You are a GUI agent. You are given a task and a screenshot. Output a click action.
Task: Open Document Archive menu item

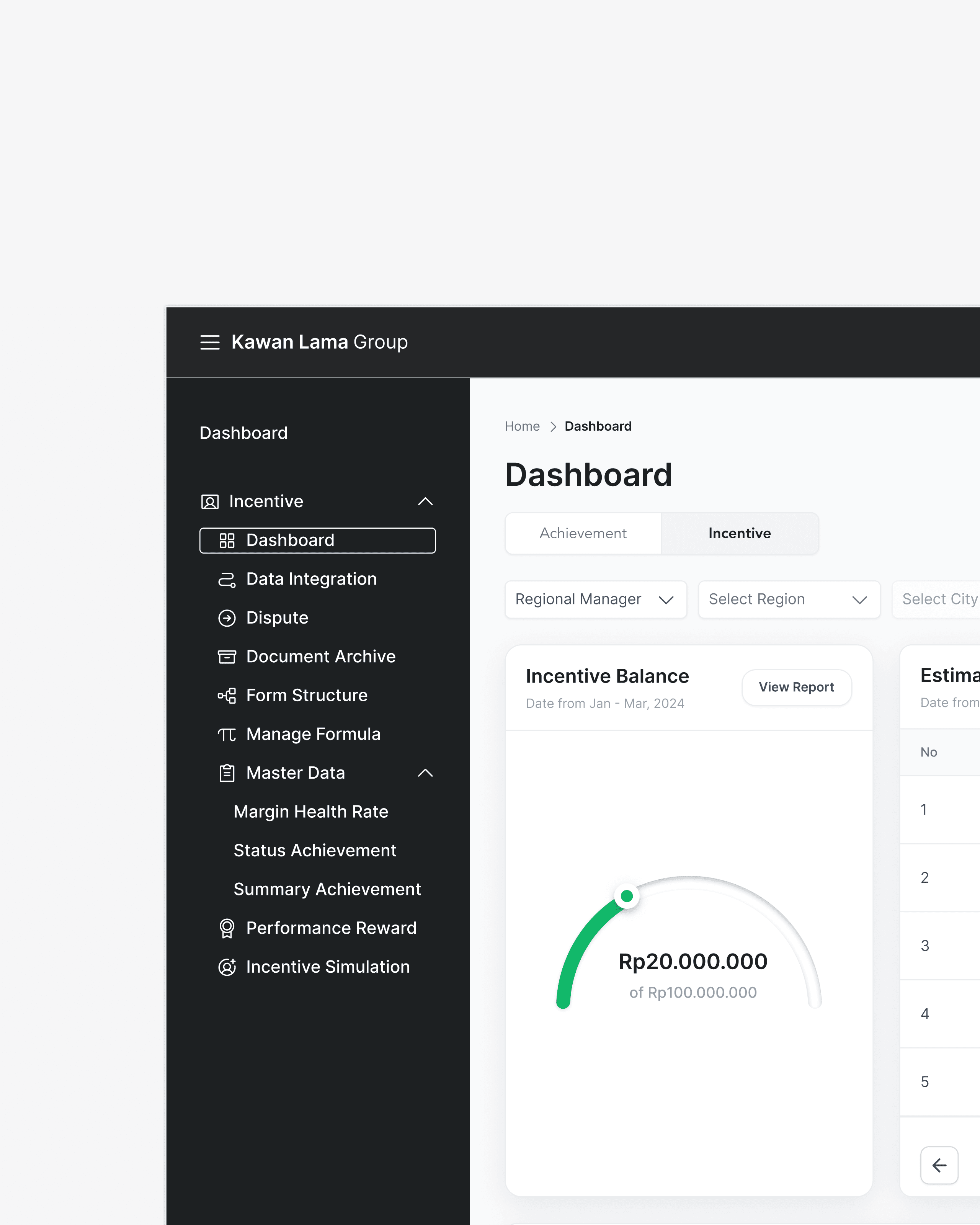pos(320,657)
